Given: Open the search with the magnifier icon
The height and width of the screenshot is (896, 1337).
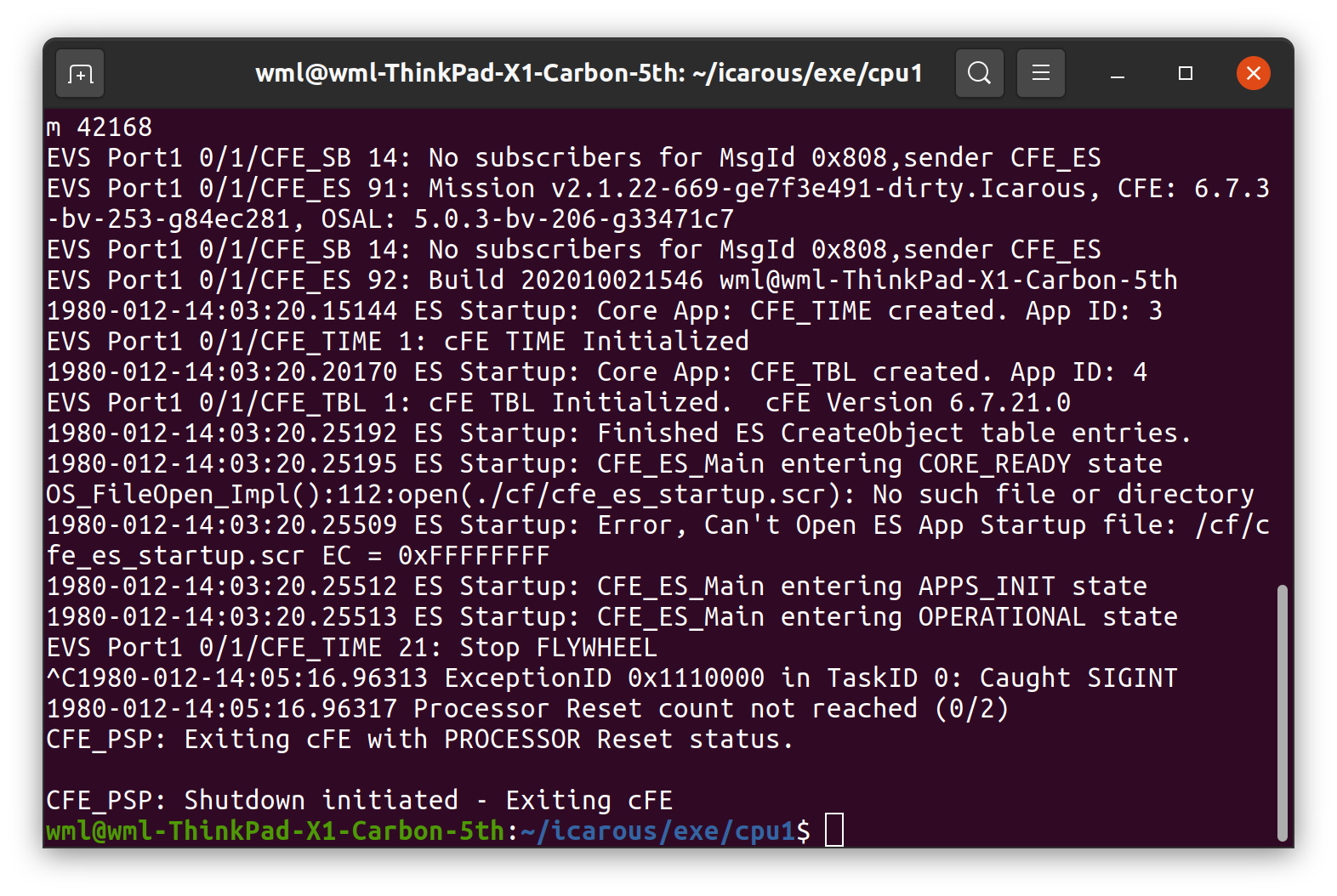Looking at the screenshot, I should 979,73.
